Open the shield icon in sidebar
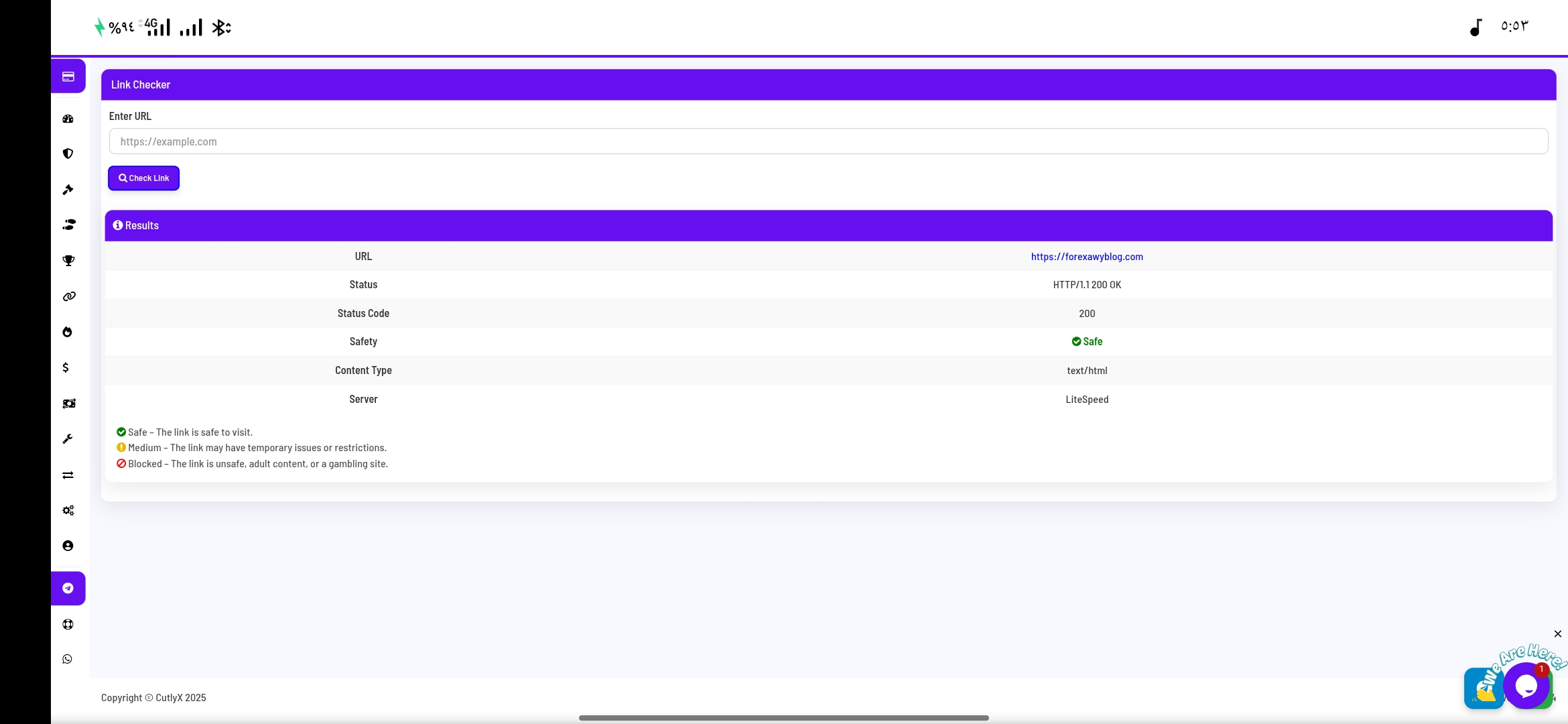 click(68, 154)
